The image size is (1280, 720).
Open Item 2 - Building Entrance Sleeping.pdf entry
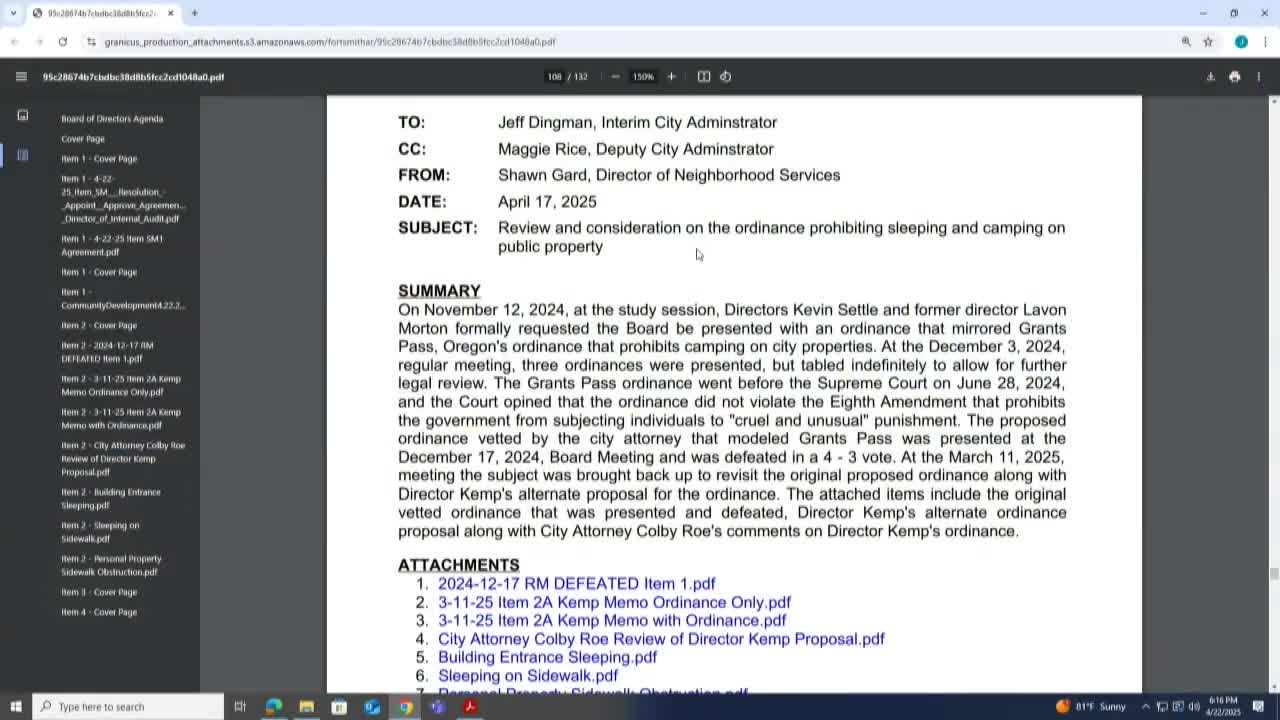[x=111, y=499]
